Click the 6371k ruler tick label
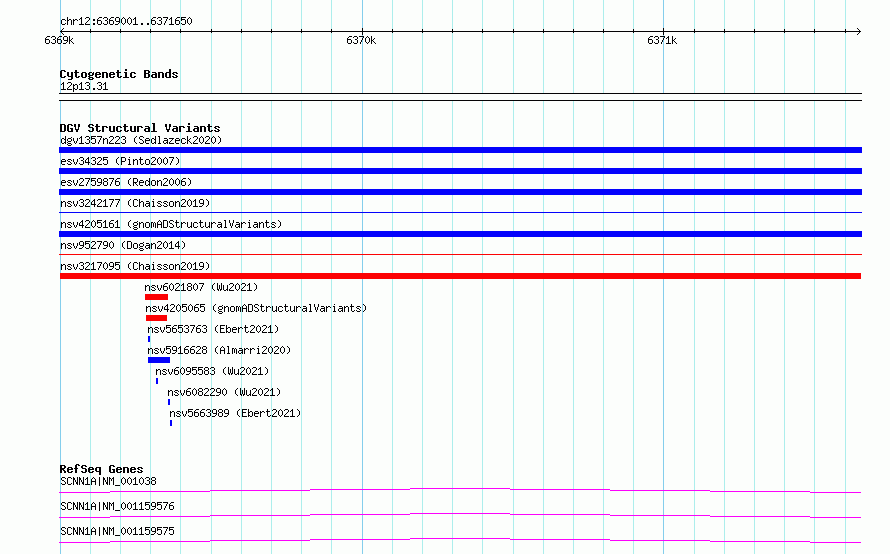Viewport: 890px width, 554px height. 662,40
